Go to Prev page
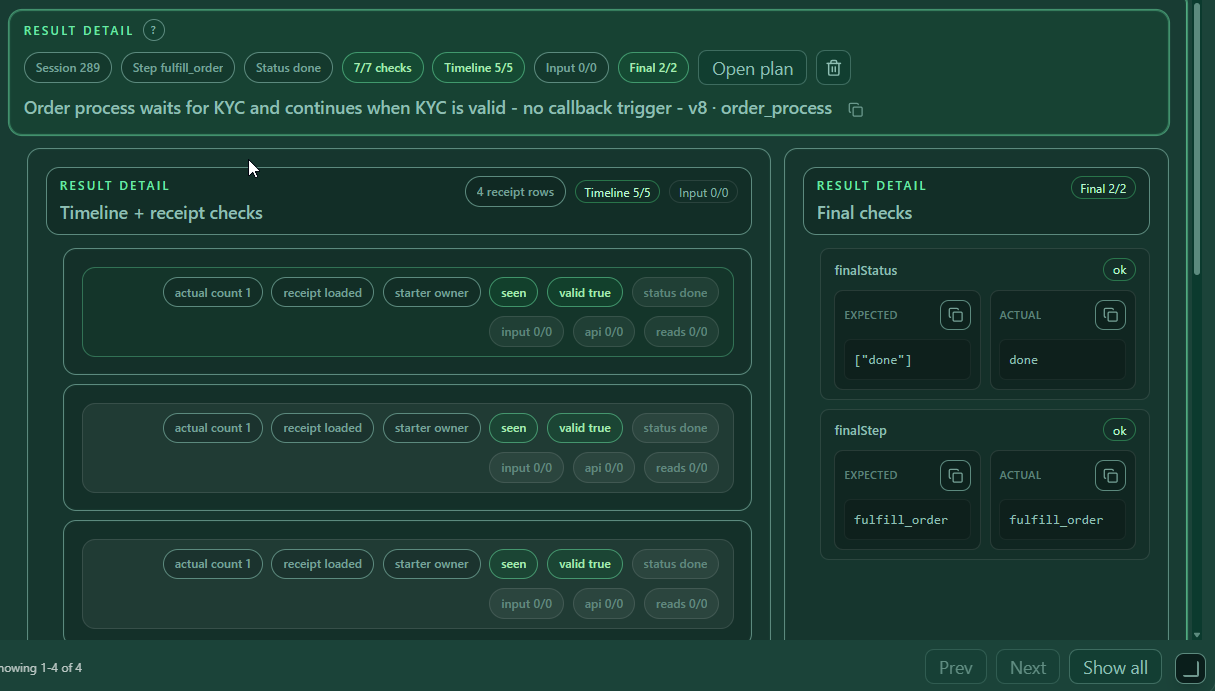 [x=956, y=667]
